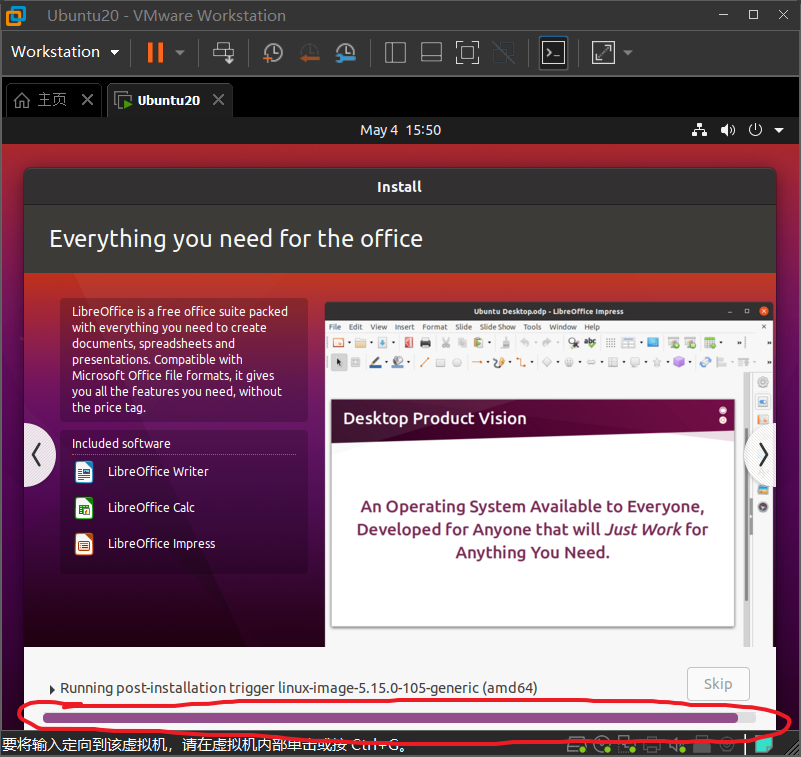
Task: Click the 'Everything you need for the office' heading
Action: tap(236, 239)
